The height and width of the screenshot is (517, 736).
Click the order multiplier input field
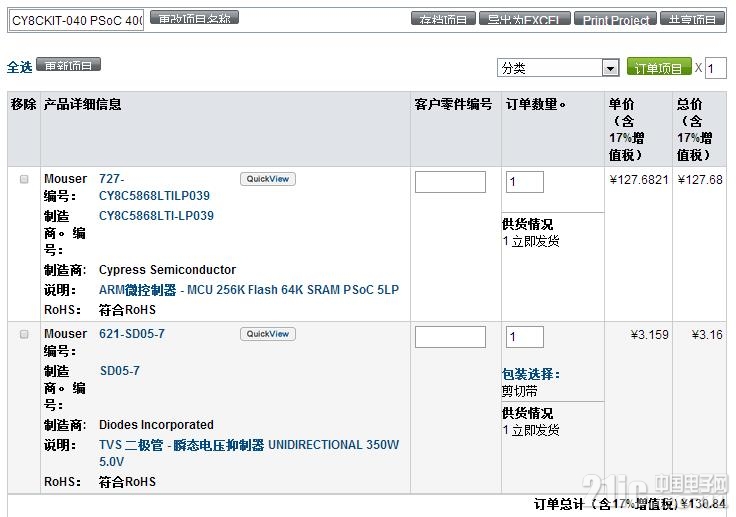[715, 68]
